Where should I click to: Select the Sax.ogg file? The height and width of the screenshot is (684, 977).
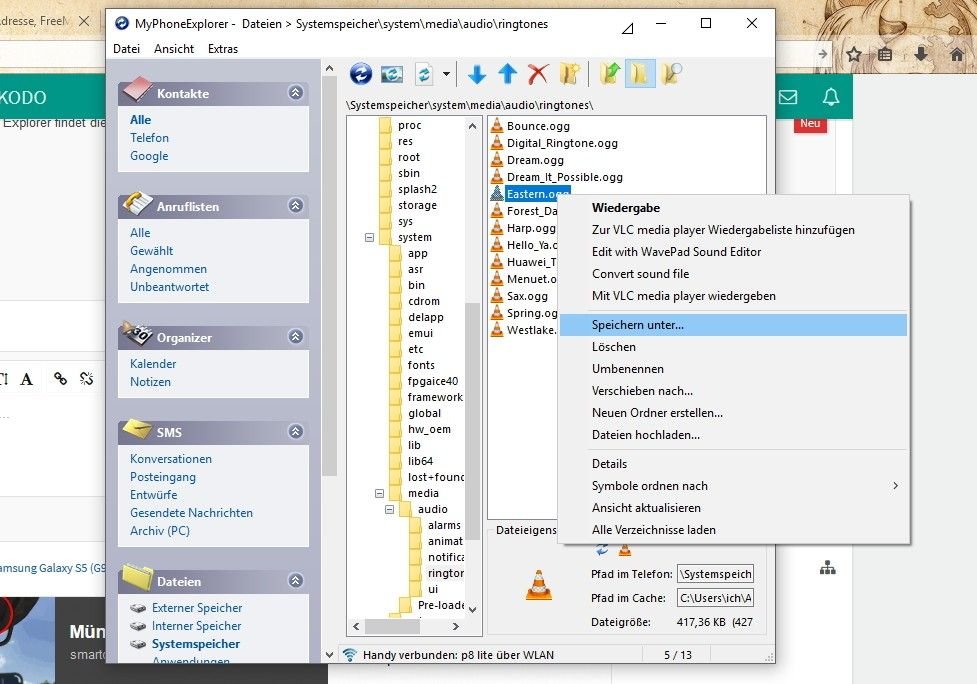[527, 297]
